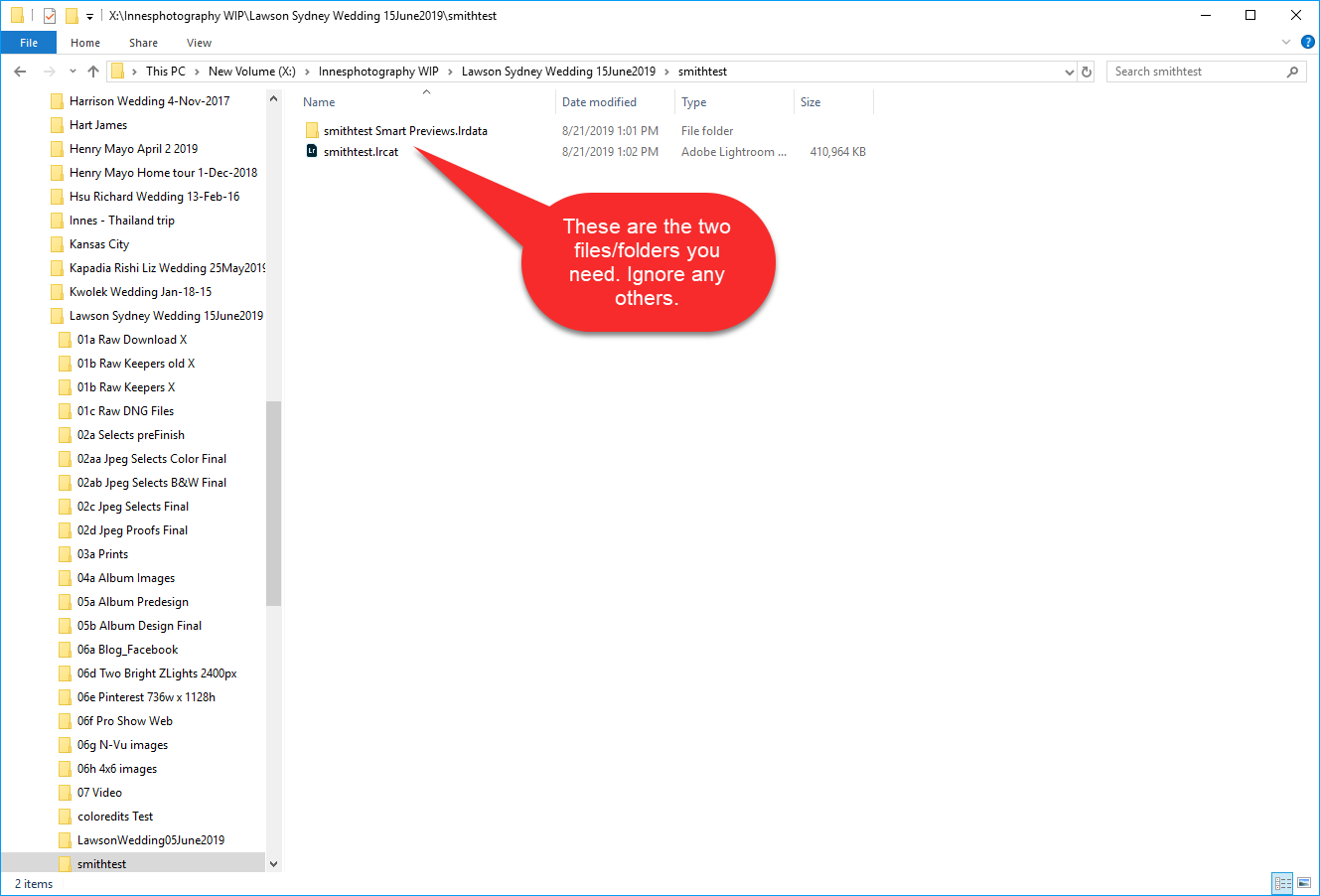Switch to the View ribbon tab

[199, 43]
